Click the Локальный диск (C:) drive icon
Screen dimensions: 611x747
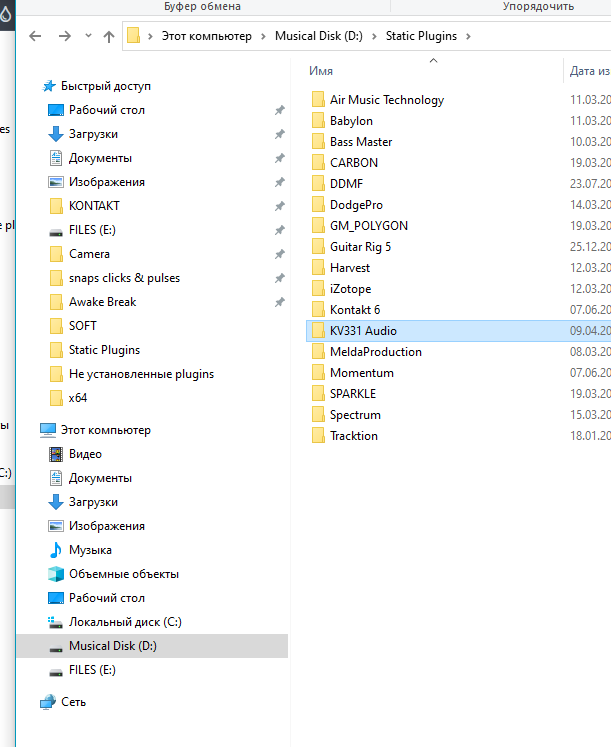(56, 622)
